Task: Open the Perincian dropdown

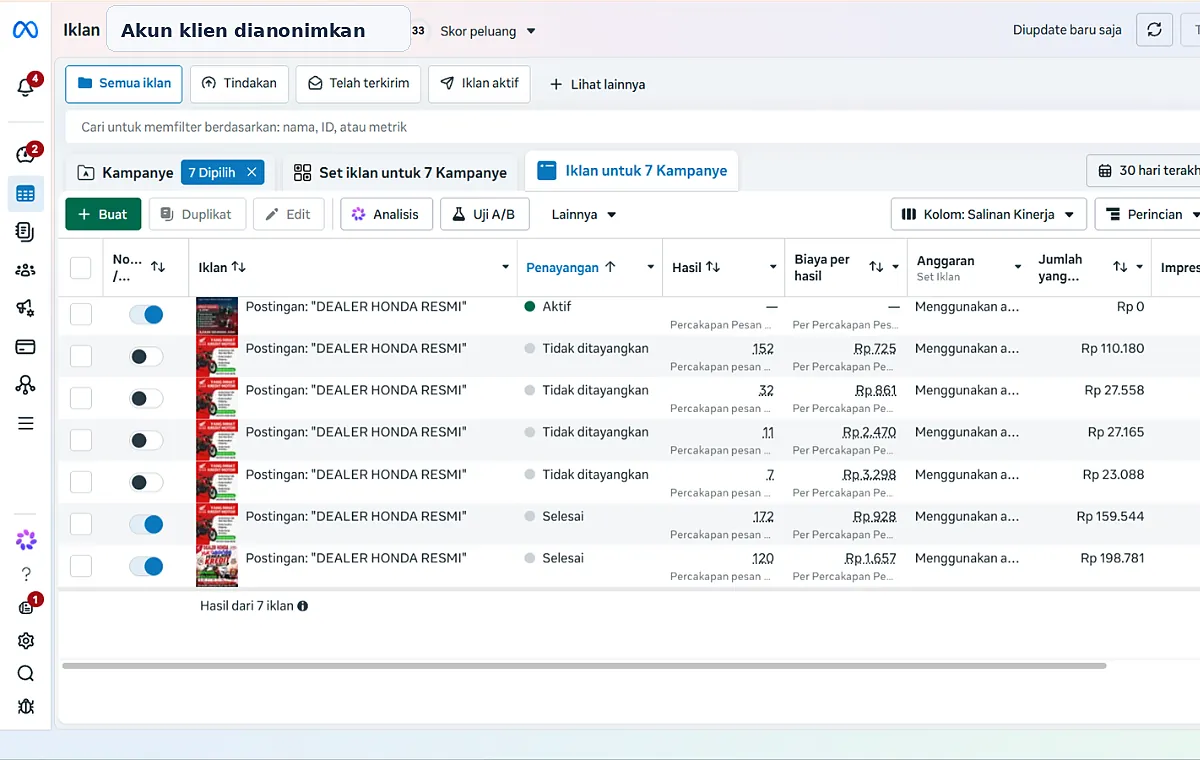Action: click(1150, 214)
